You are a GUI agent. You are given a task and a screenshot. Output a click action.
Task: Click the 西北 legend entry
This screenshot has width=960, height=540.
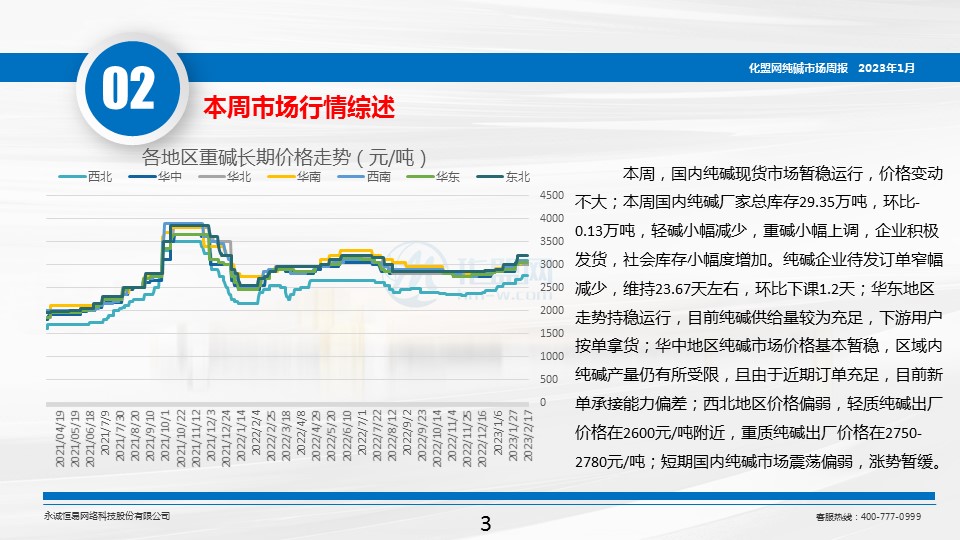pos(100,177)
